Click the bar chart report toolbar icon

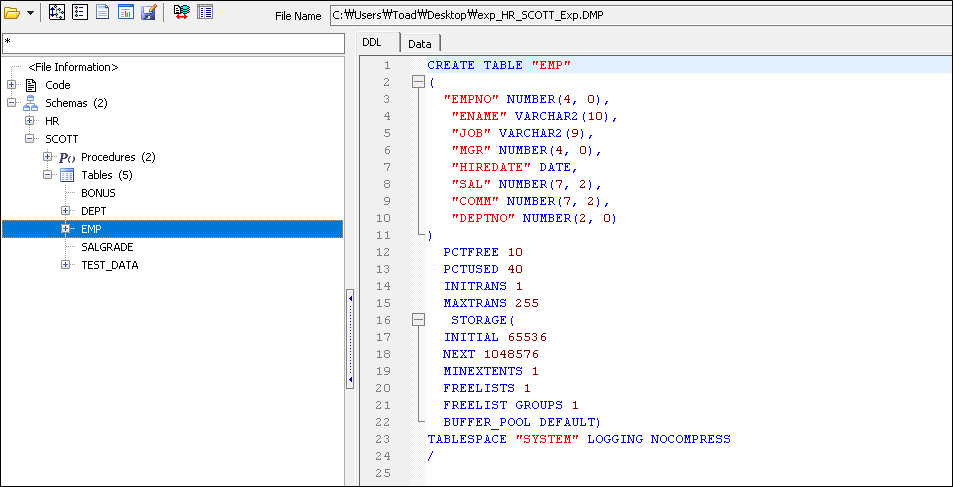(x=126, y=12)
